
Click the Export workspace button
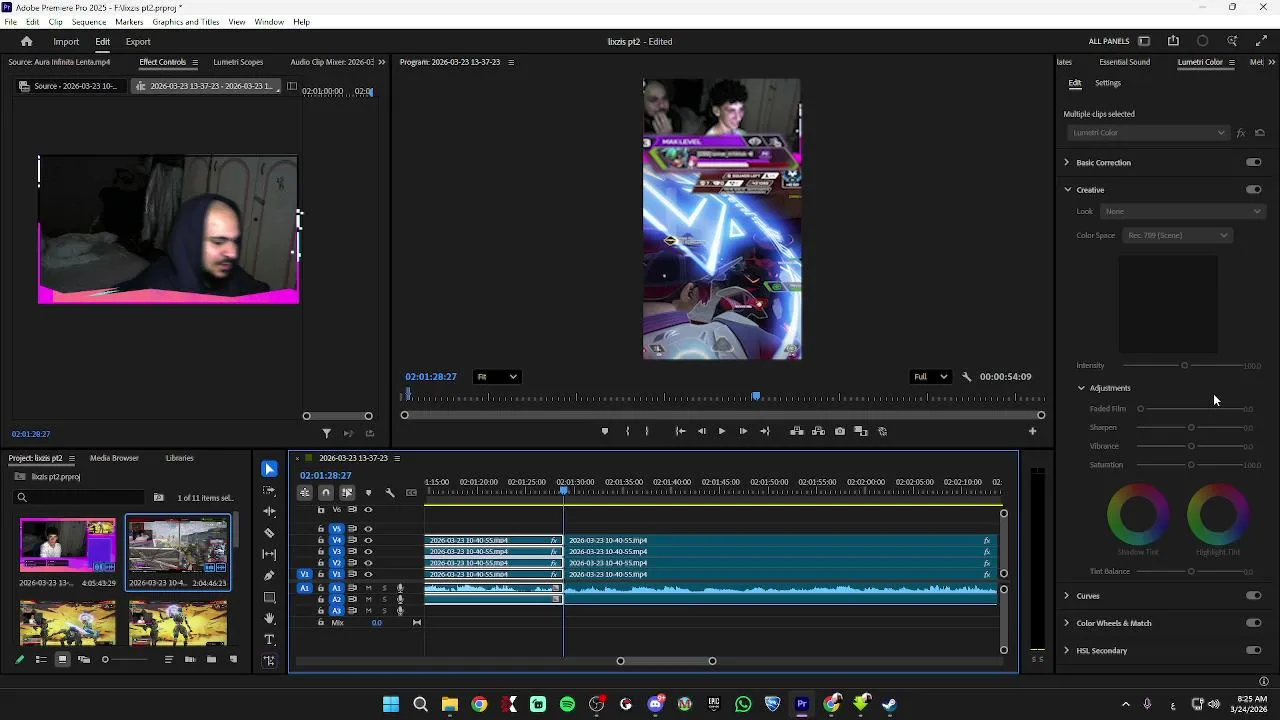pyautogui.click(x=138, y=42)
